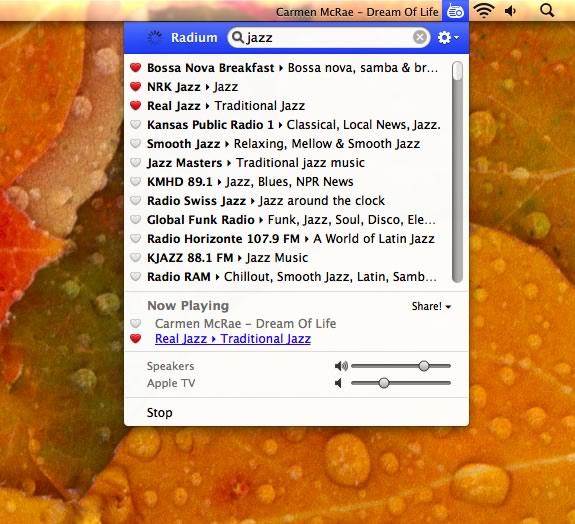Favorite Radio RAM station heart
The width and height of the screenshot is (575, 524).
coord(135,276)
